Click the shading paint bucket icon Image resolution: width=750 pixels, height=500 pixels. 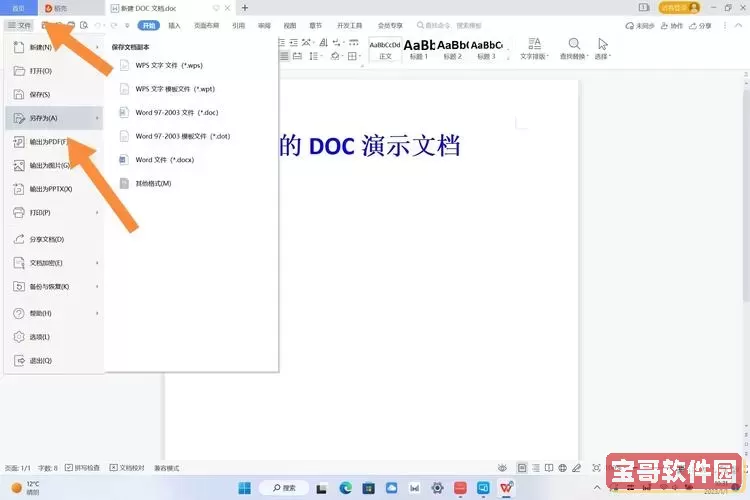coord(336,56)
